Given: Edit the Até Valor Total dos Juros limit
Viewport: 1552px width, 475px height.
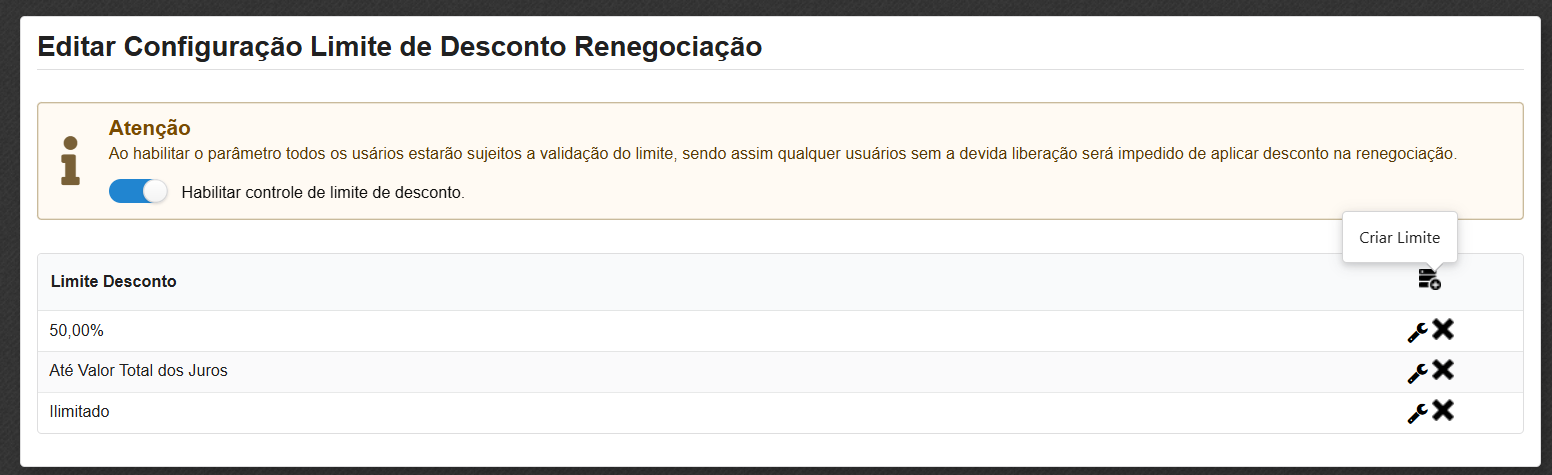Looking at the screenshot, I should click(x=1417, y=372).
